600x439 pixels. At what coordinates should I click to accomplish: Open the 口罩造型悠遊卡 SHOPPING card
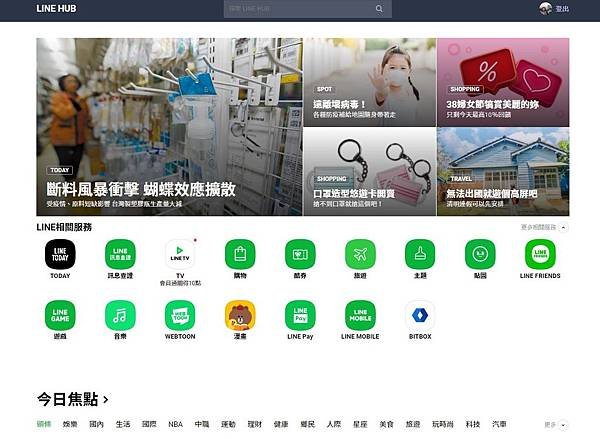click(370, 172)
